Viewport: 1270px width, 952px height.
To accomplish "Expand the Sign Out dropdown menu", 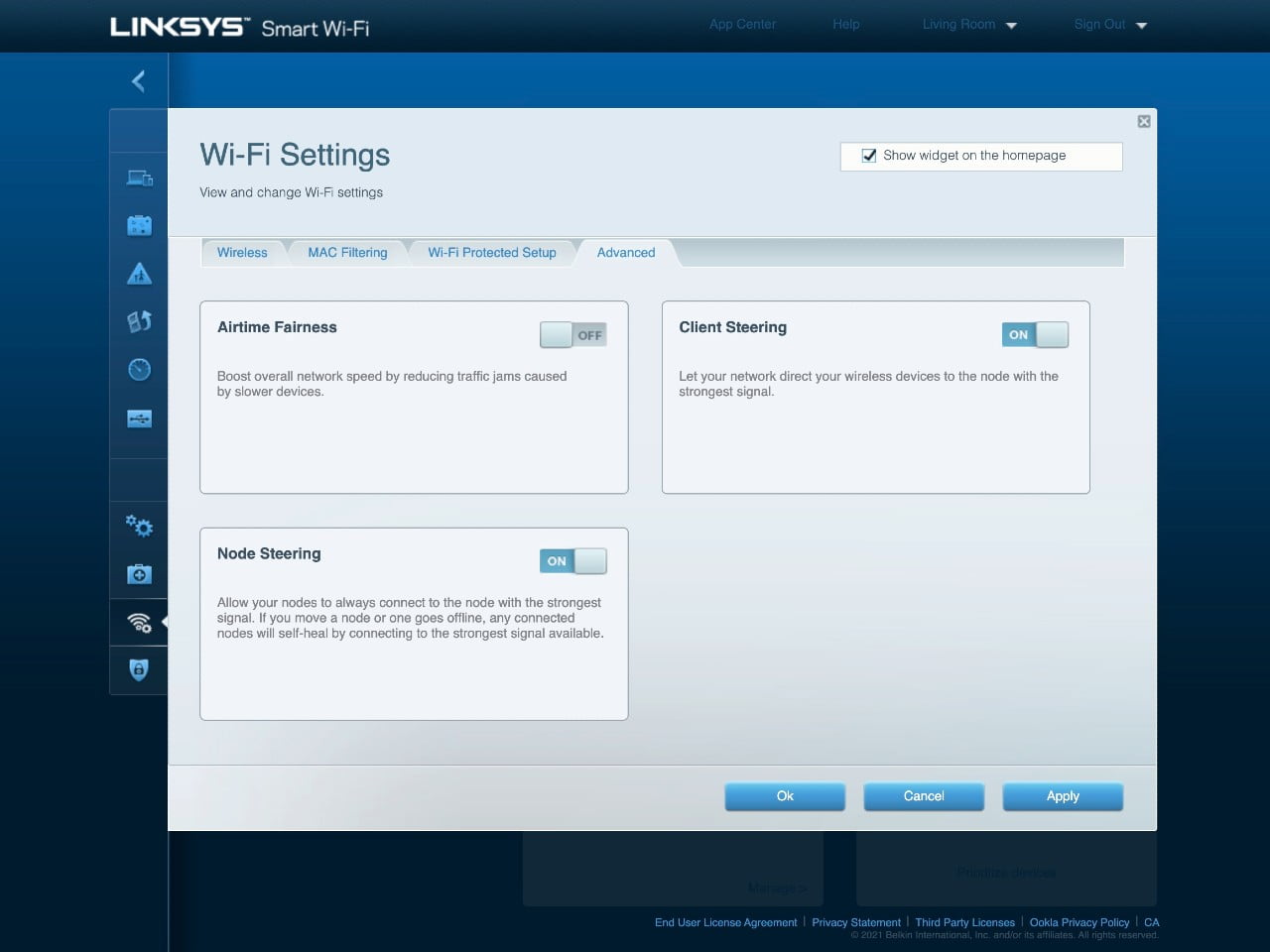I will pos(1109,25).
